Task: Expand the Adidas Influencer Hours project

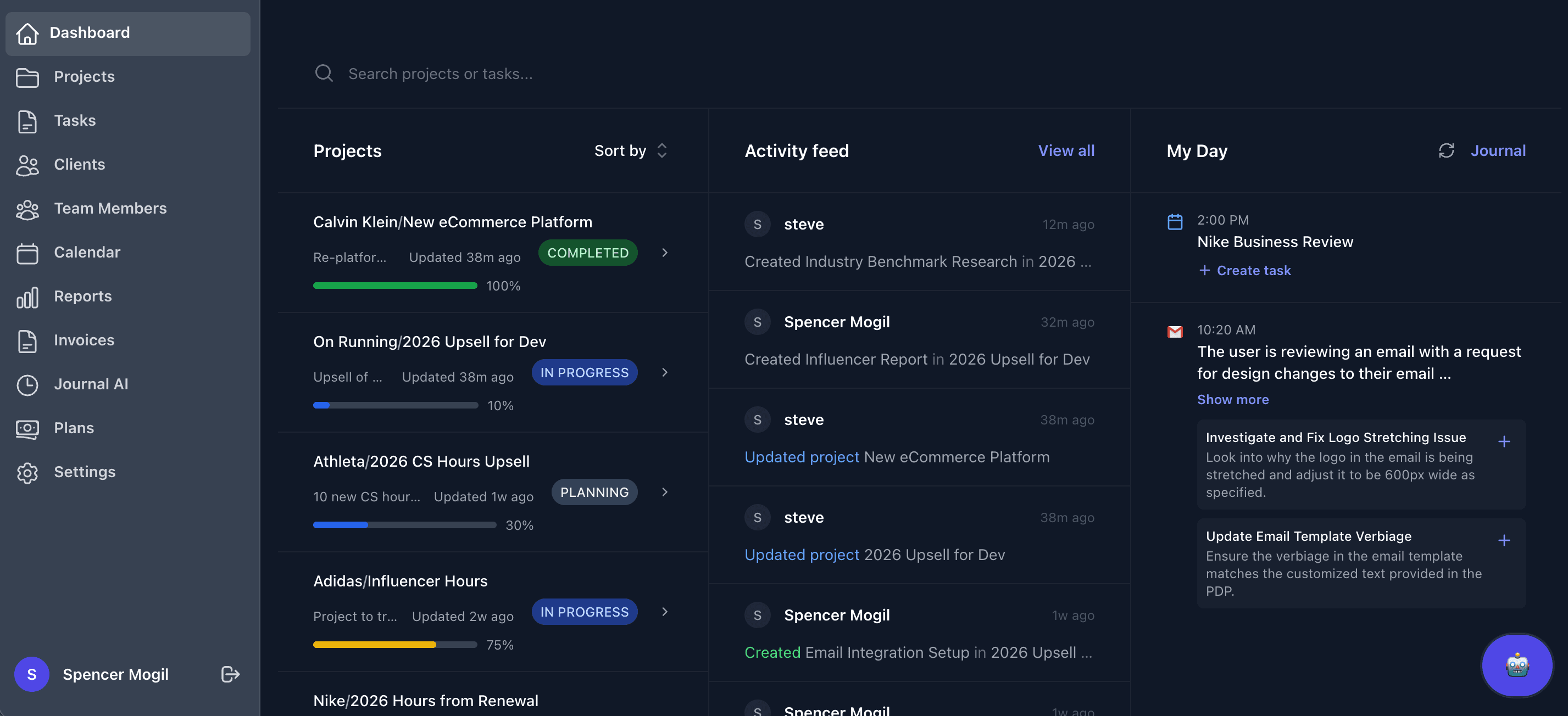Action: pos(664,612)
